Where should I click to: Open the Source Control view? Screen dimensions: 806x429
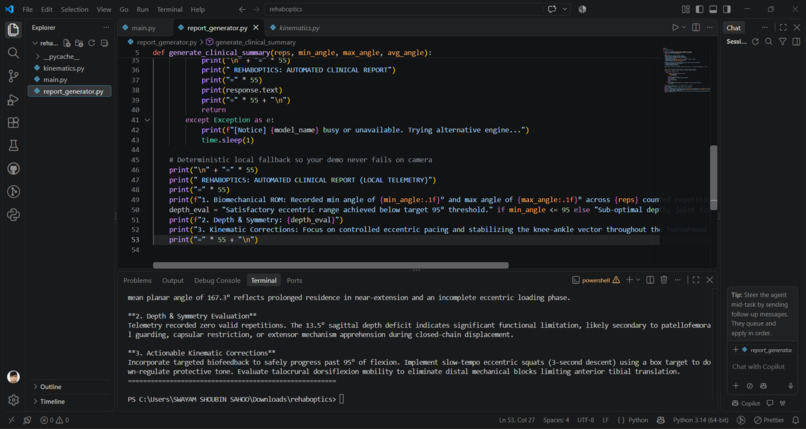[x=13, y=76]
